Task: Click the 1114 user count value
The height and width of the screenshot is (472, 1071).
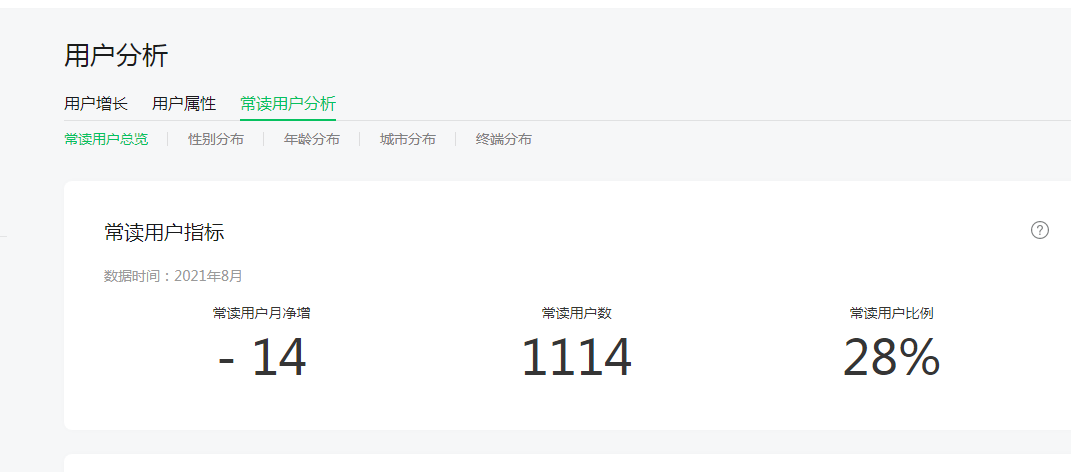Action: [x=576, y=358]
